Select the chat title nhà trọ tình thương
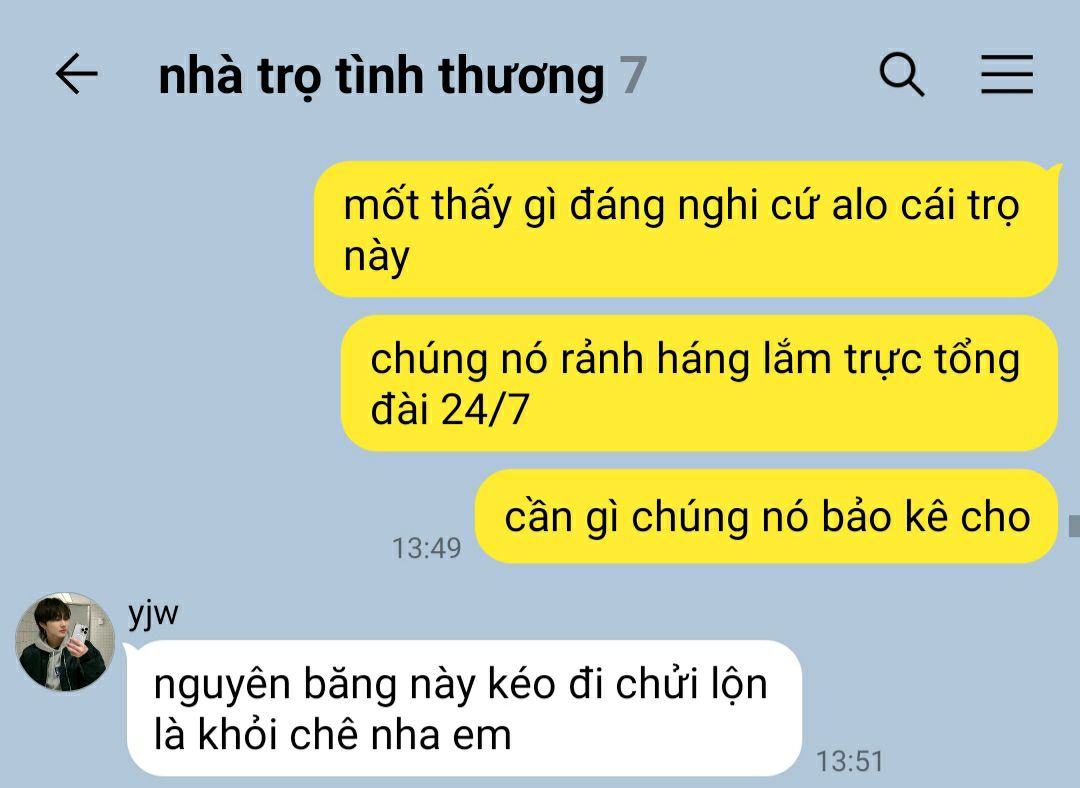This screenshot has height=788, width=1080. tap(381, 76)
